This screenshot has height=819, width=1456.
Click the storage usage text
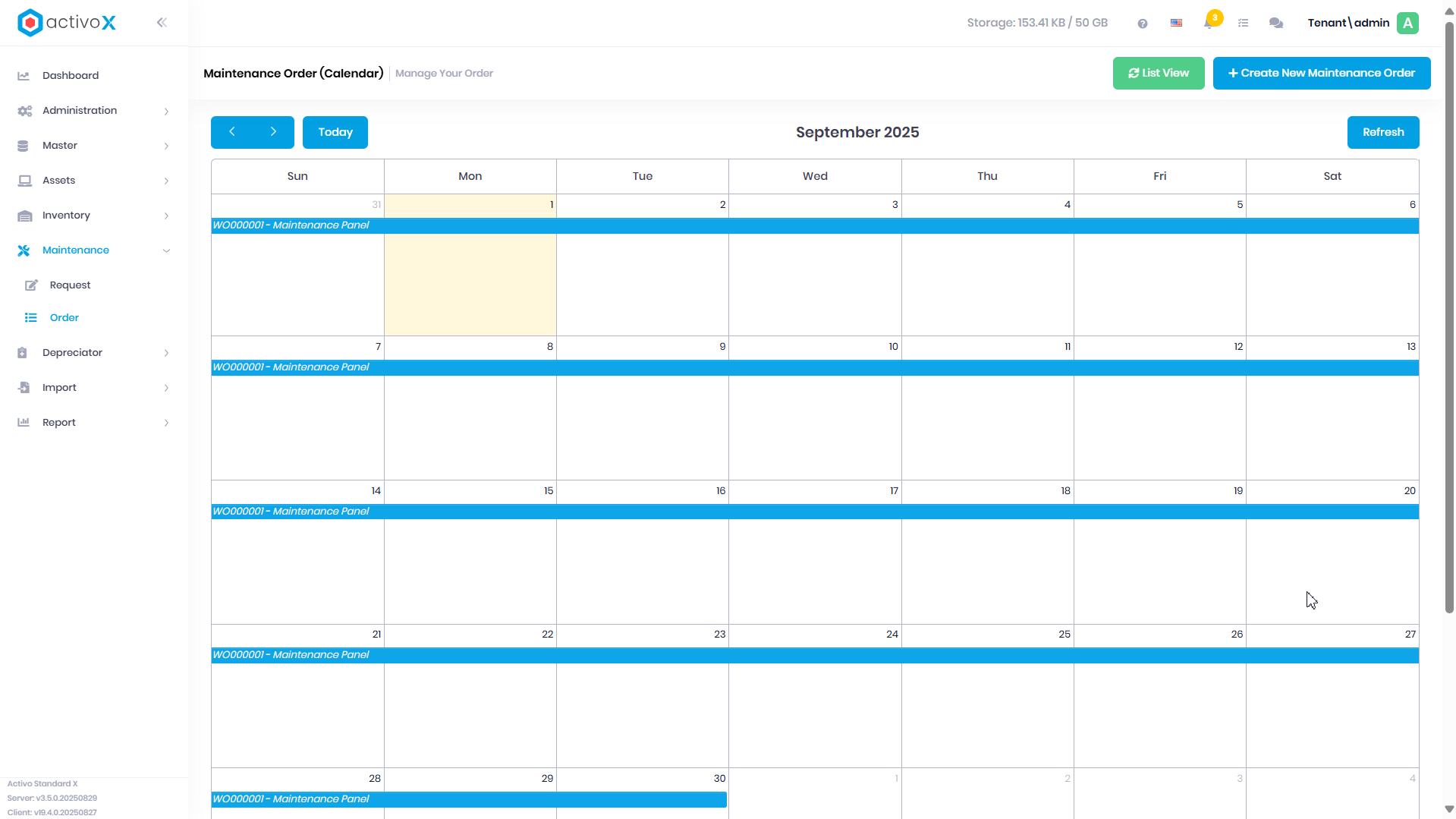click(x=1037, y=23)
